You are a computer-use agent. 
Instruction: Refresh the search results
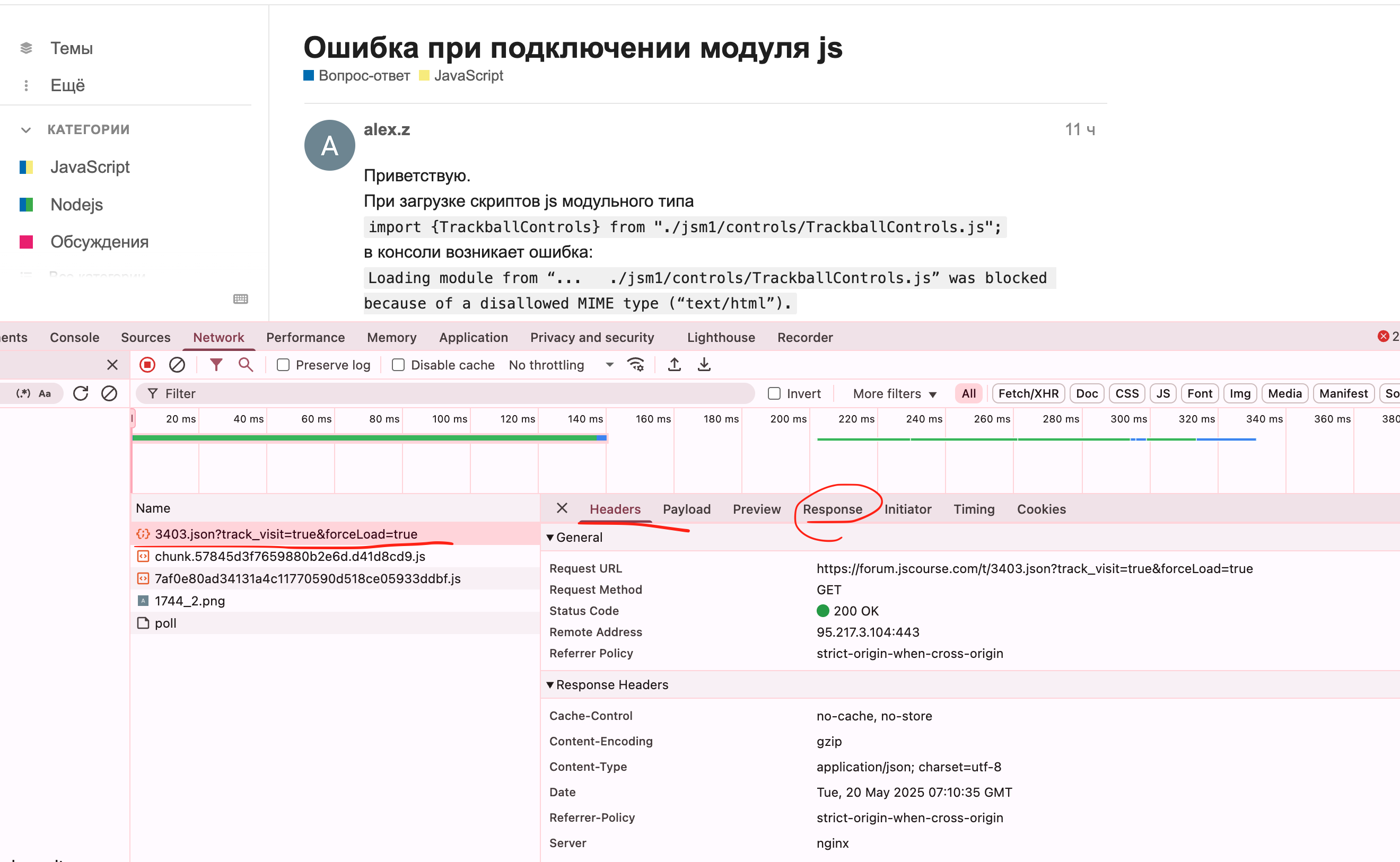tap(81, 393)
